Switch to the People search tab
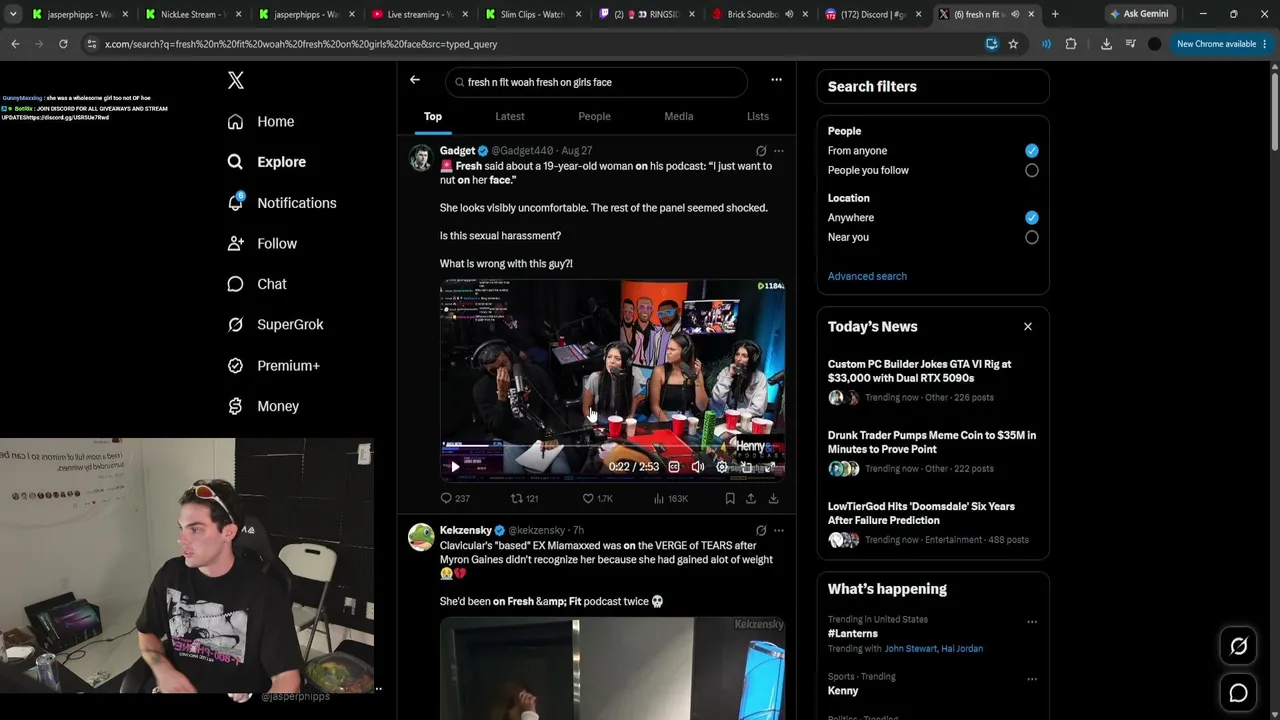 [x=594, y=116]
